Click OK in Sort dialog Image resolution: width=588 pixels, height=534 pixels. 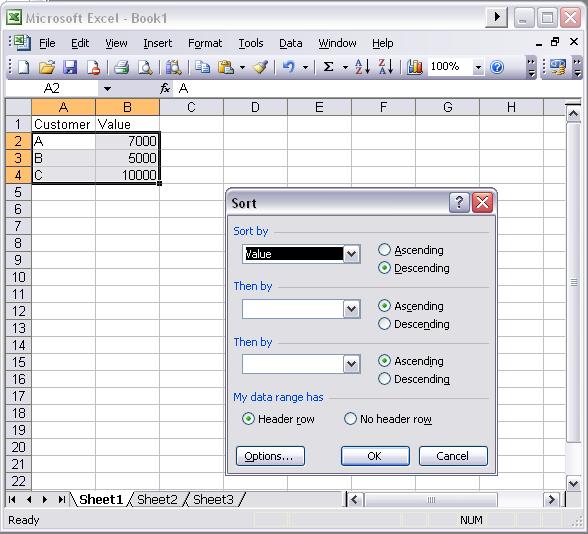point(375,456)
